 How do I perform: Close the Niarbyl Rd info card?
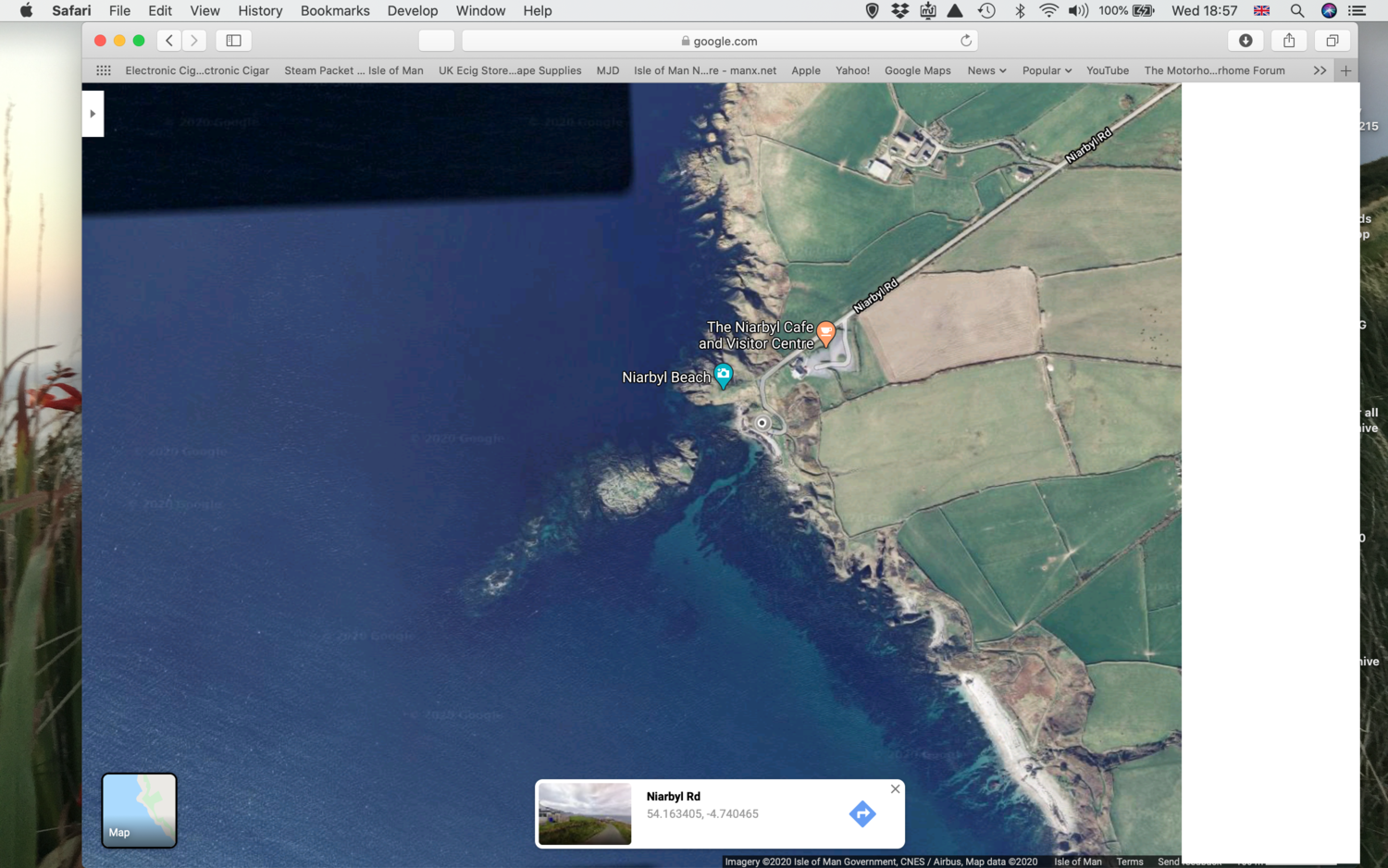point(895,789)
